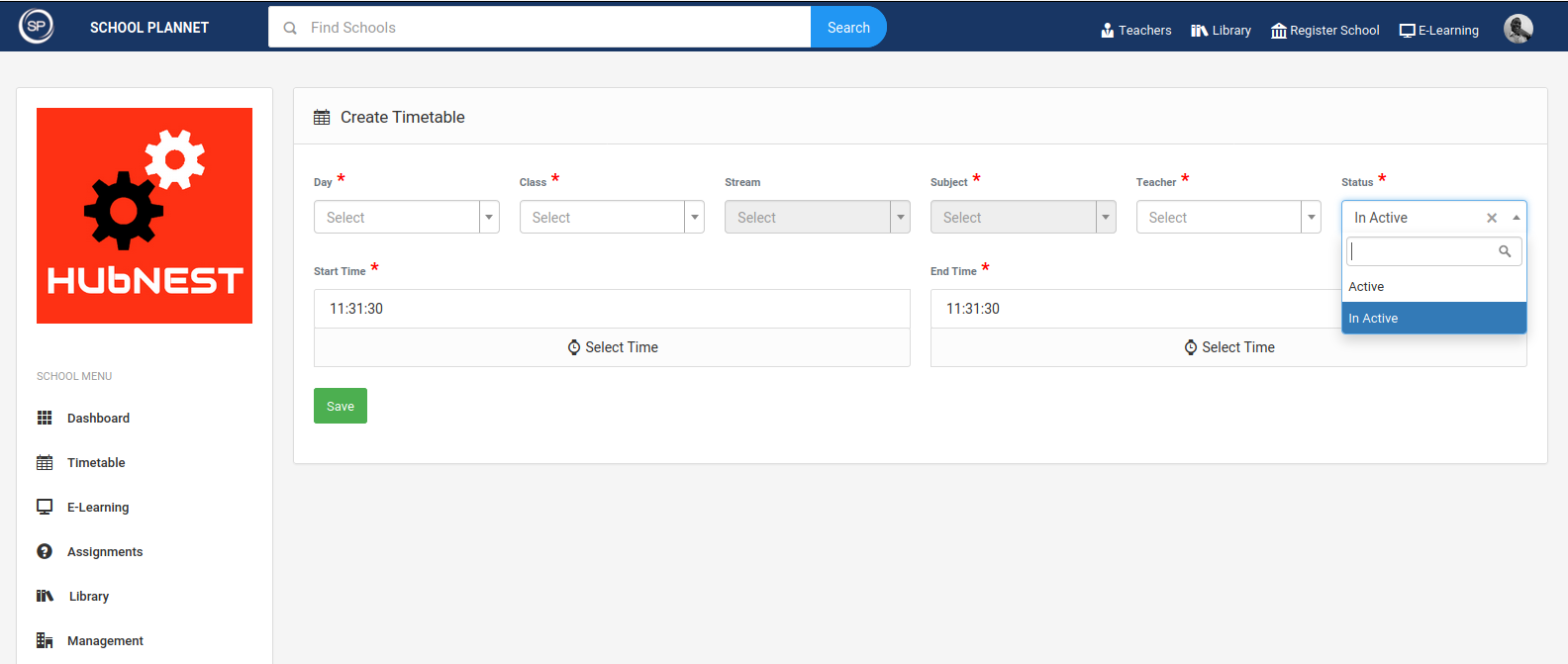This screenshot has height=664, width=1568.
Task: Open Management from the school menu
Action: tap(105, 640)
